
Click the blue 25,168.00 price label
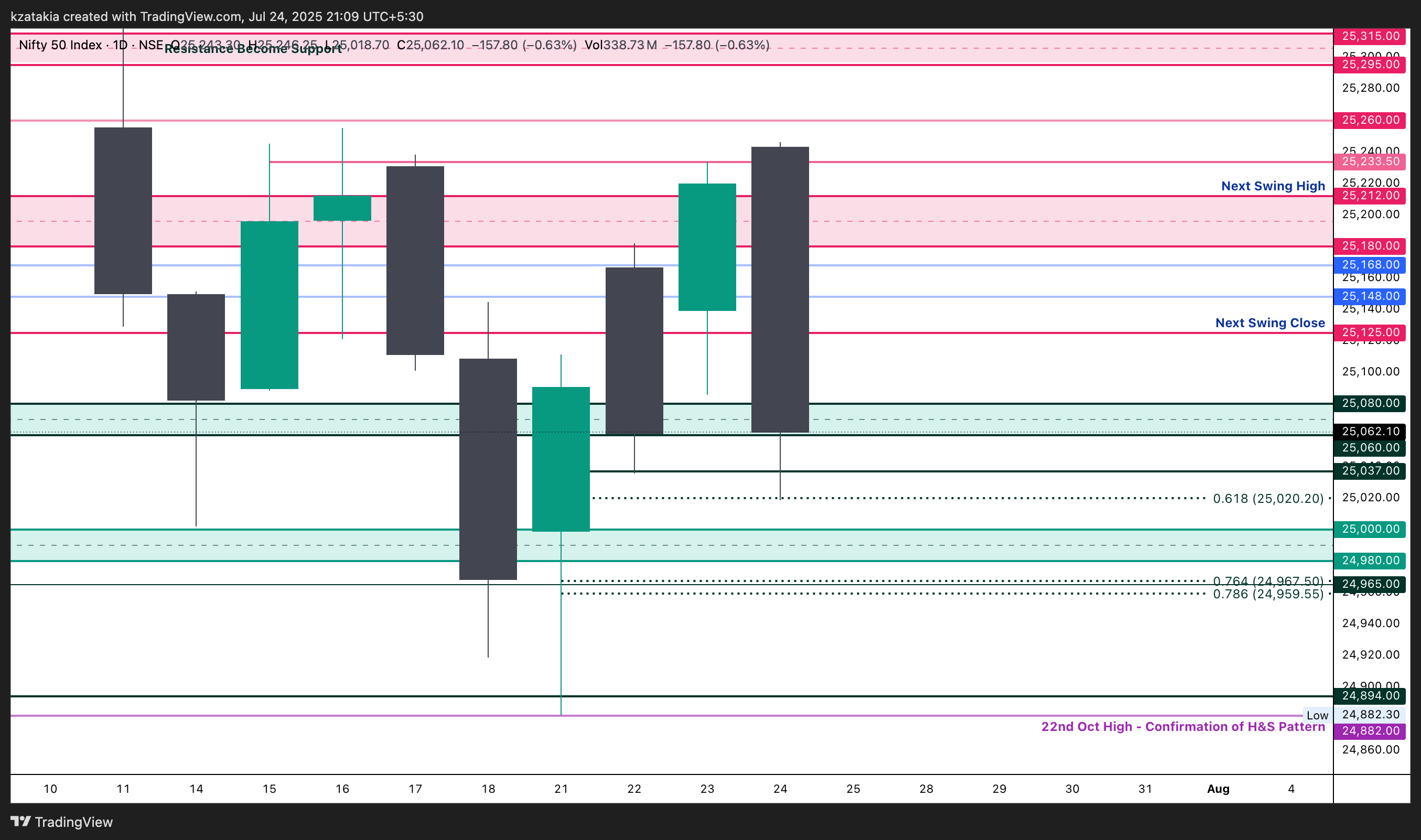pyautogui.click(x=1370, y=264)
